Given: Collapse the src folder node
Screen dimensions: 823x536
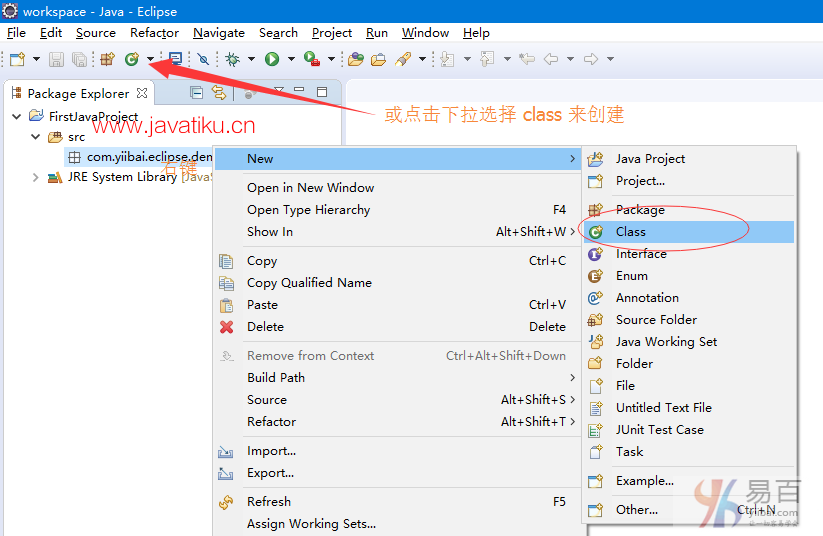Looking at the screenshot, I should tap(36, 137).
